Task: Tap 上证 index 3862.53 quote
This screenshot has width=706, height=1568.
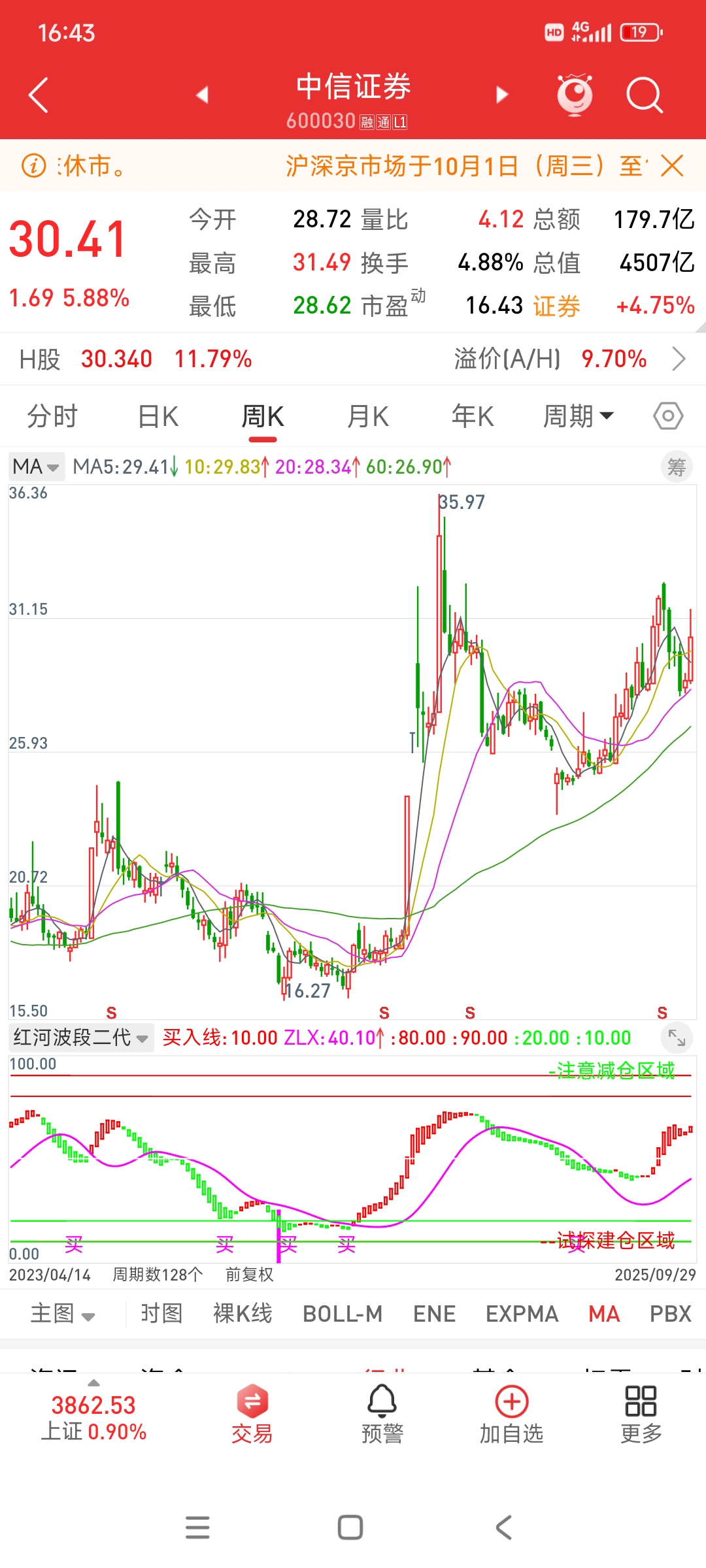Action: click(x=93, y=1405)
